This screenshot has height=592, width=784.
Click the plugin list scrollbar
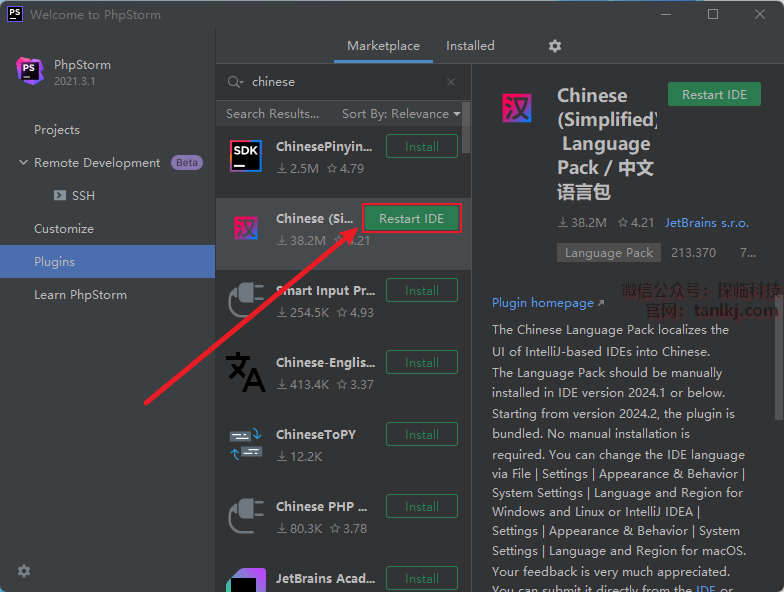[x=466, y=128]
